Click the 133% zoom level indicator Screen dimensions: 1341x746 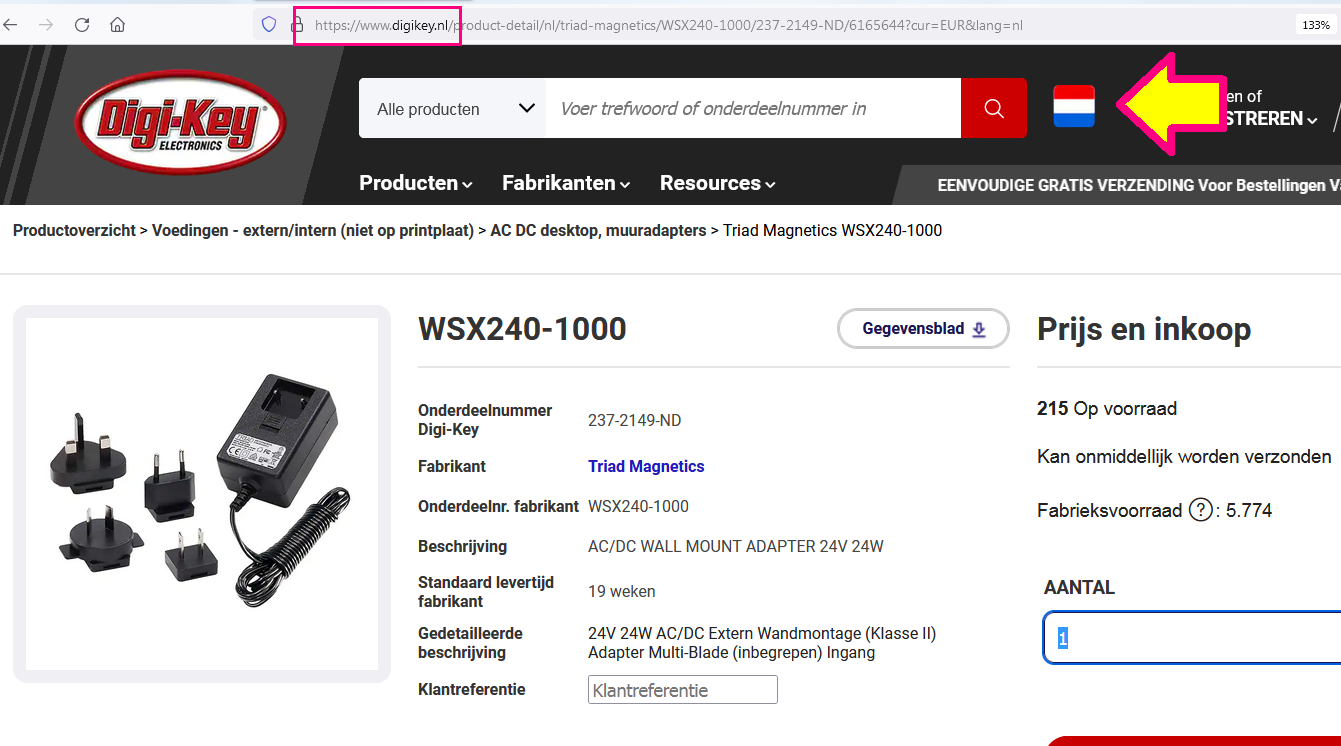click(1315, 25)
